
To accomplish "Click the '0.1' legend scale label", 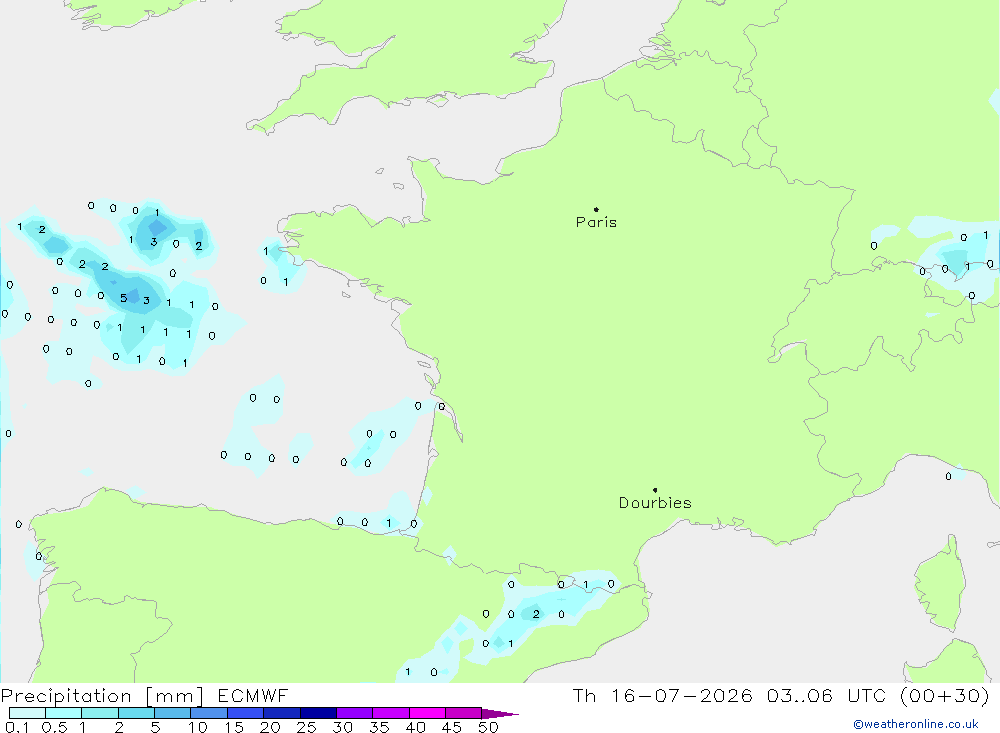I will coord(17,727).
